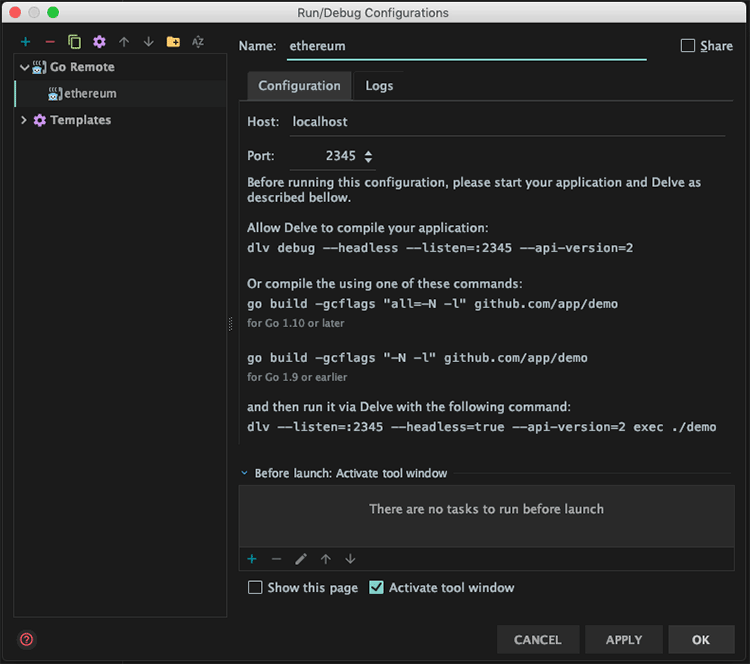The width and height of the screenshot is (750, 664).
Task: Collapse the Before launch section
Action: pyautogui.click(x=244, y=473)
